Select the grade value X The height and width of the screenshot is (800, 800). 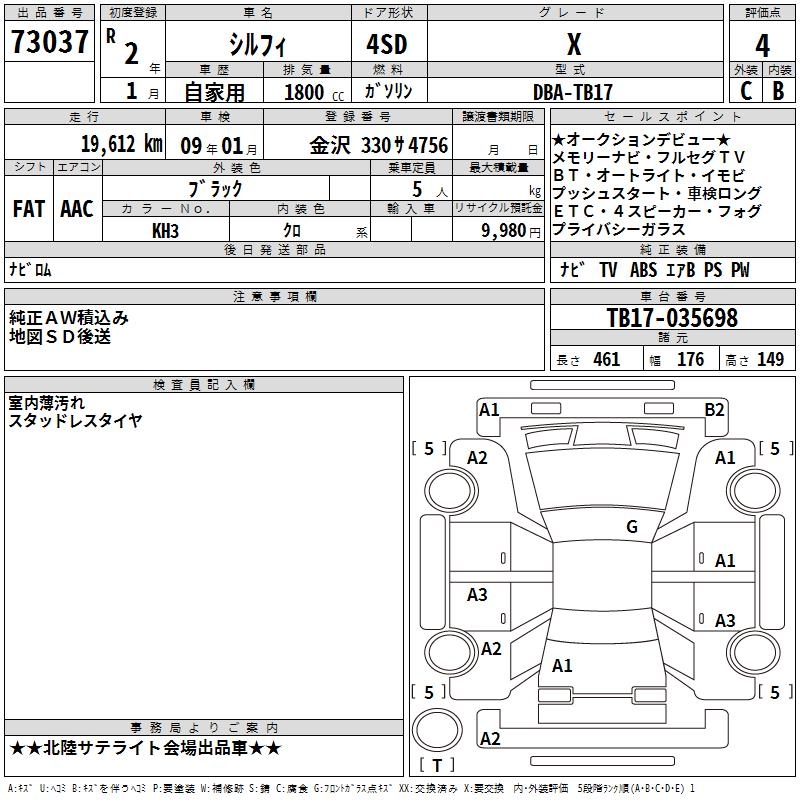click(574, 44)
